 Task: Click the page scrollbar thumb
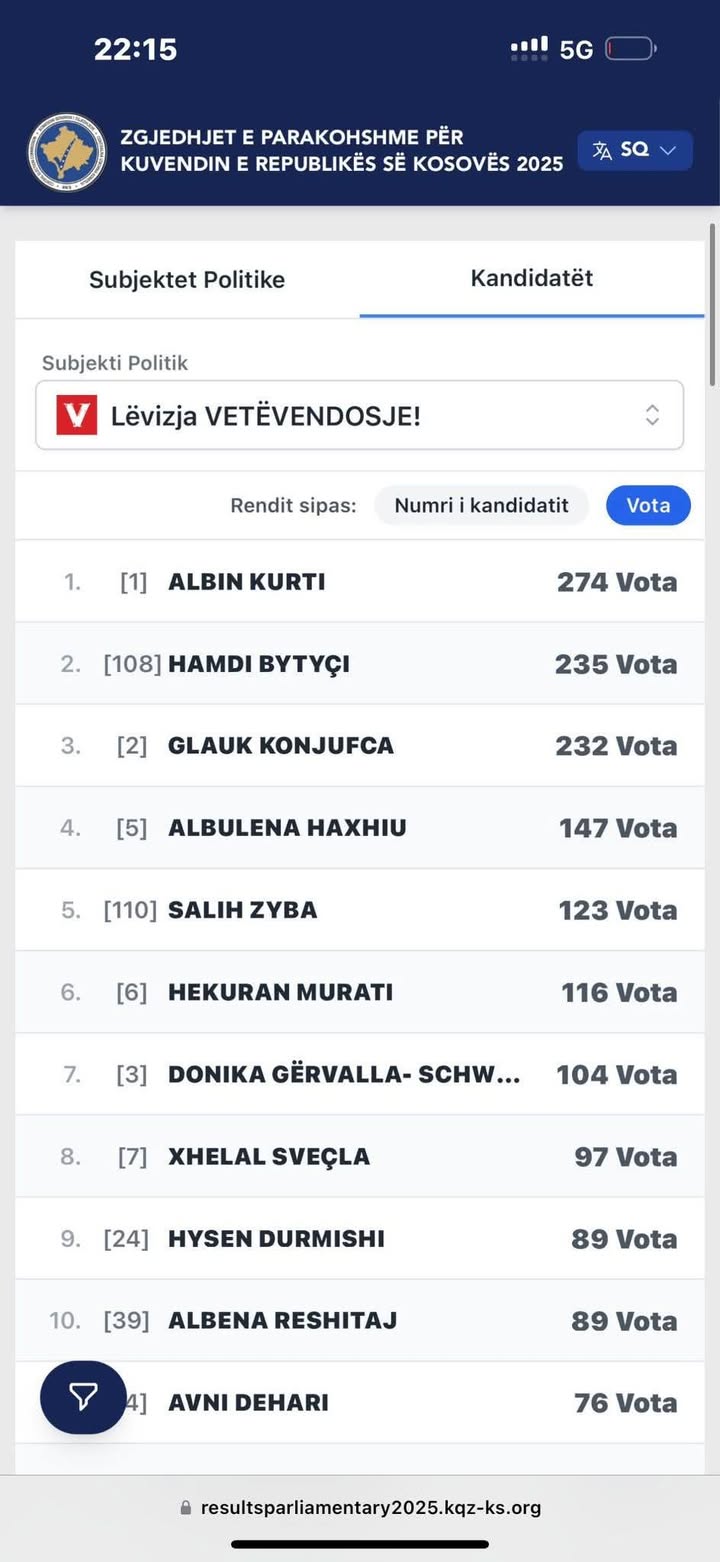pos(712,305)
